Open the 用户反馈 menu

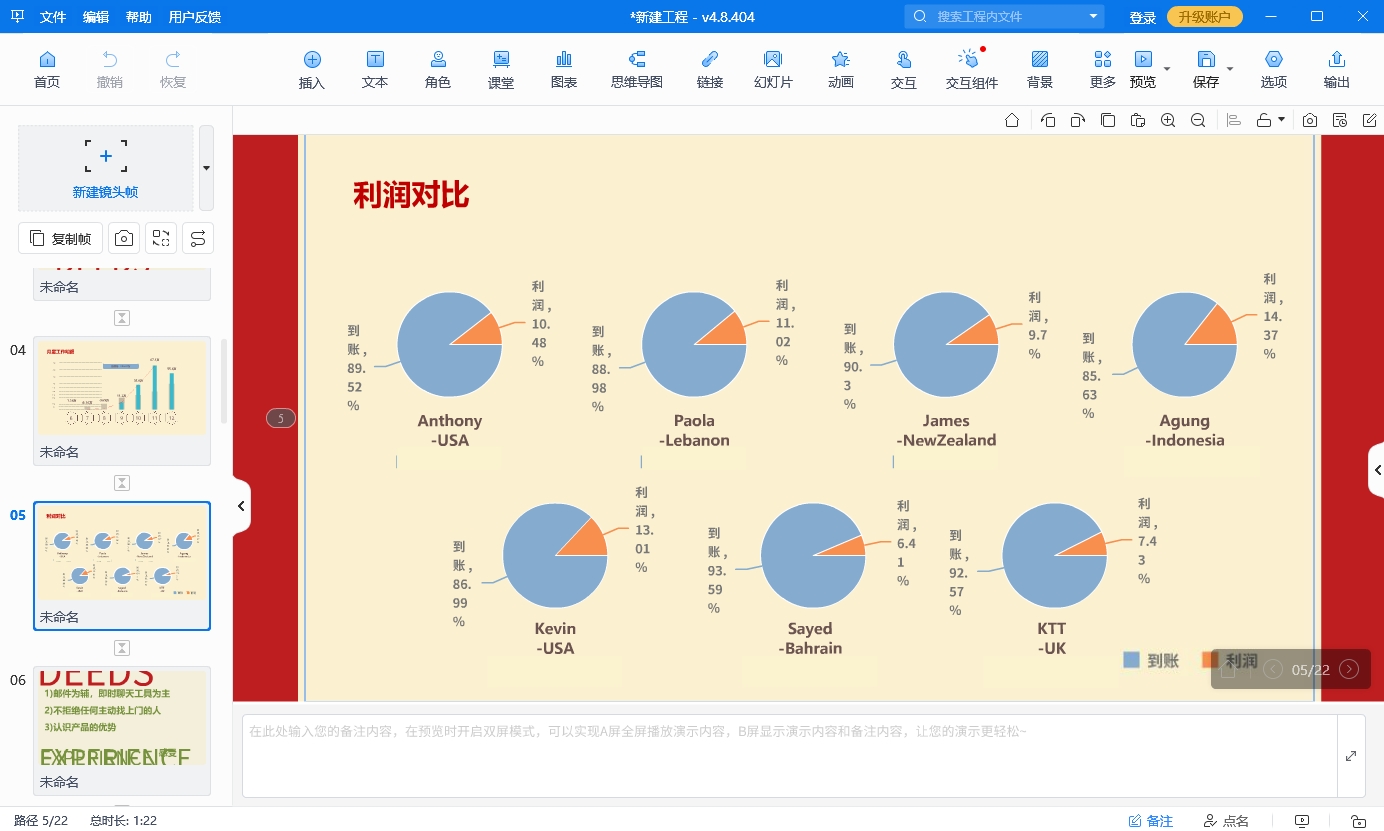(195, 17)
